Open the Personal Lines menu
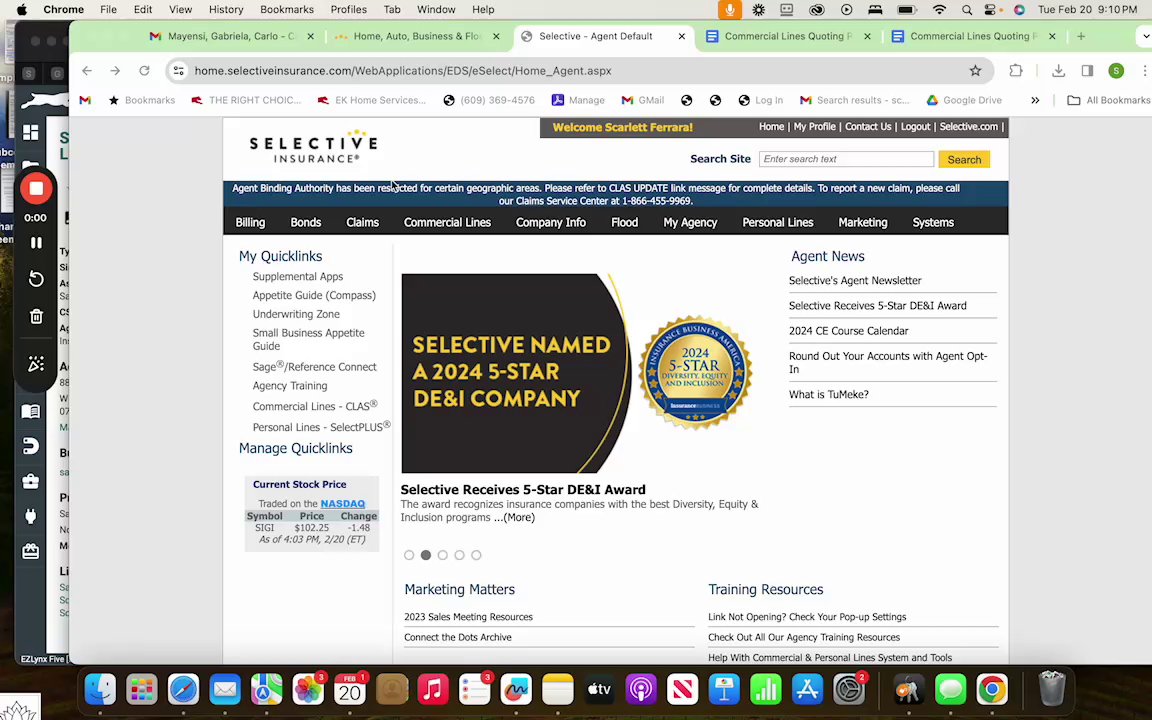 (777, 222)
